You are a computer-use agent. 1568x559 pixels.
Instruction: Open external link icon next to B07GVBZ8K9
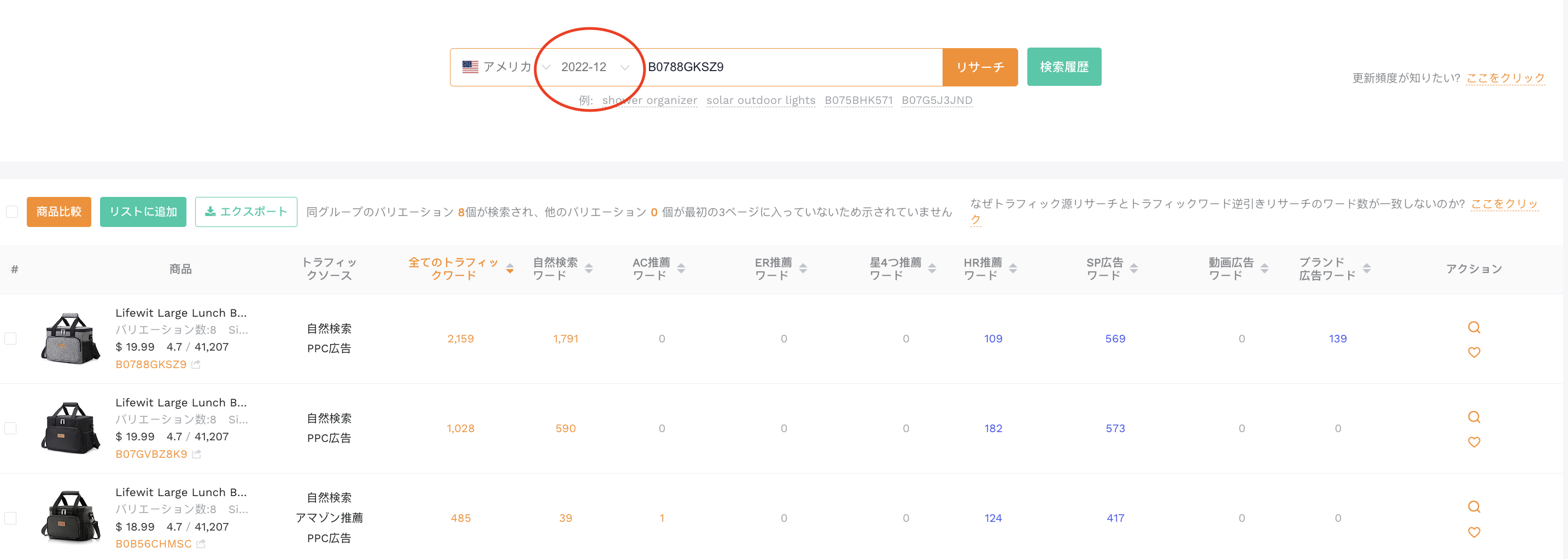(197, 455)
